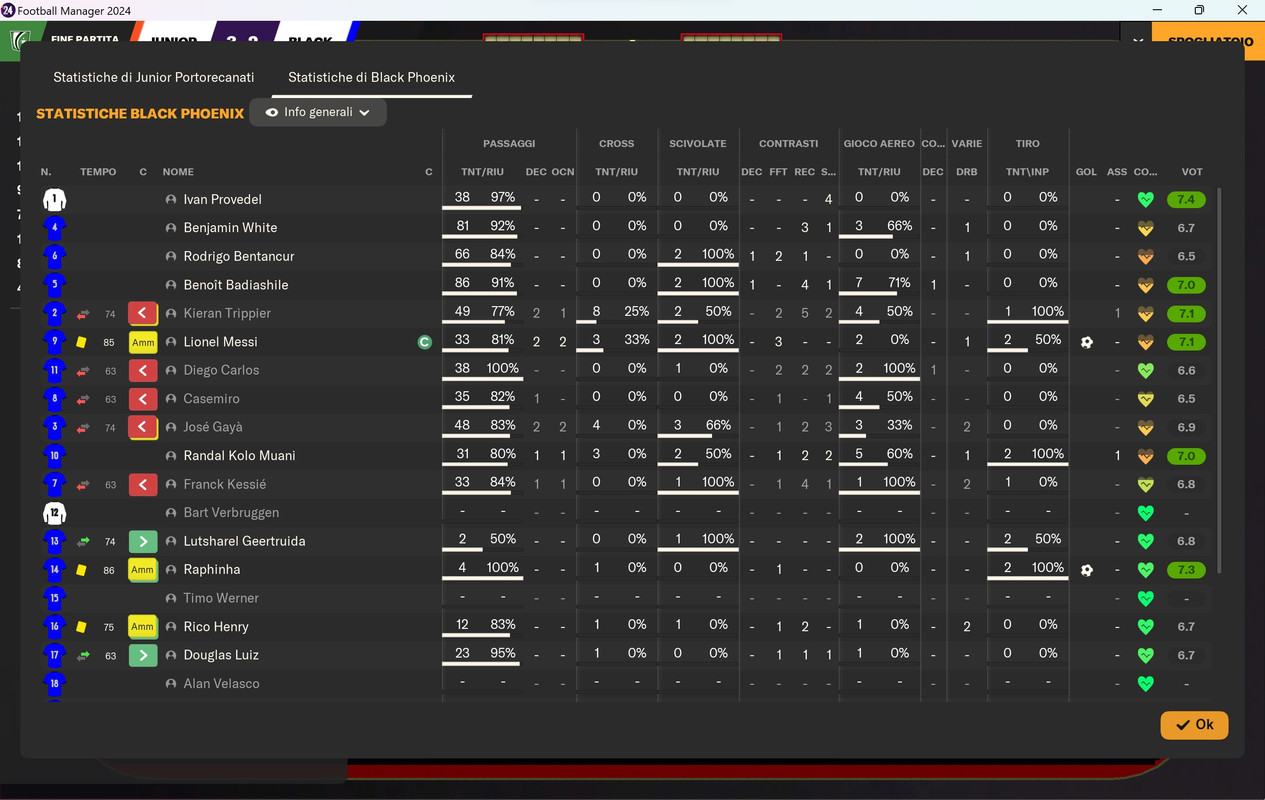
Task: Click the SPOGLIATOIO button behind the dialog
Action: tap(1208, 41)
